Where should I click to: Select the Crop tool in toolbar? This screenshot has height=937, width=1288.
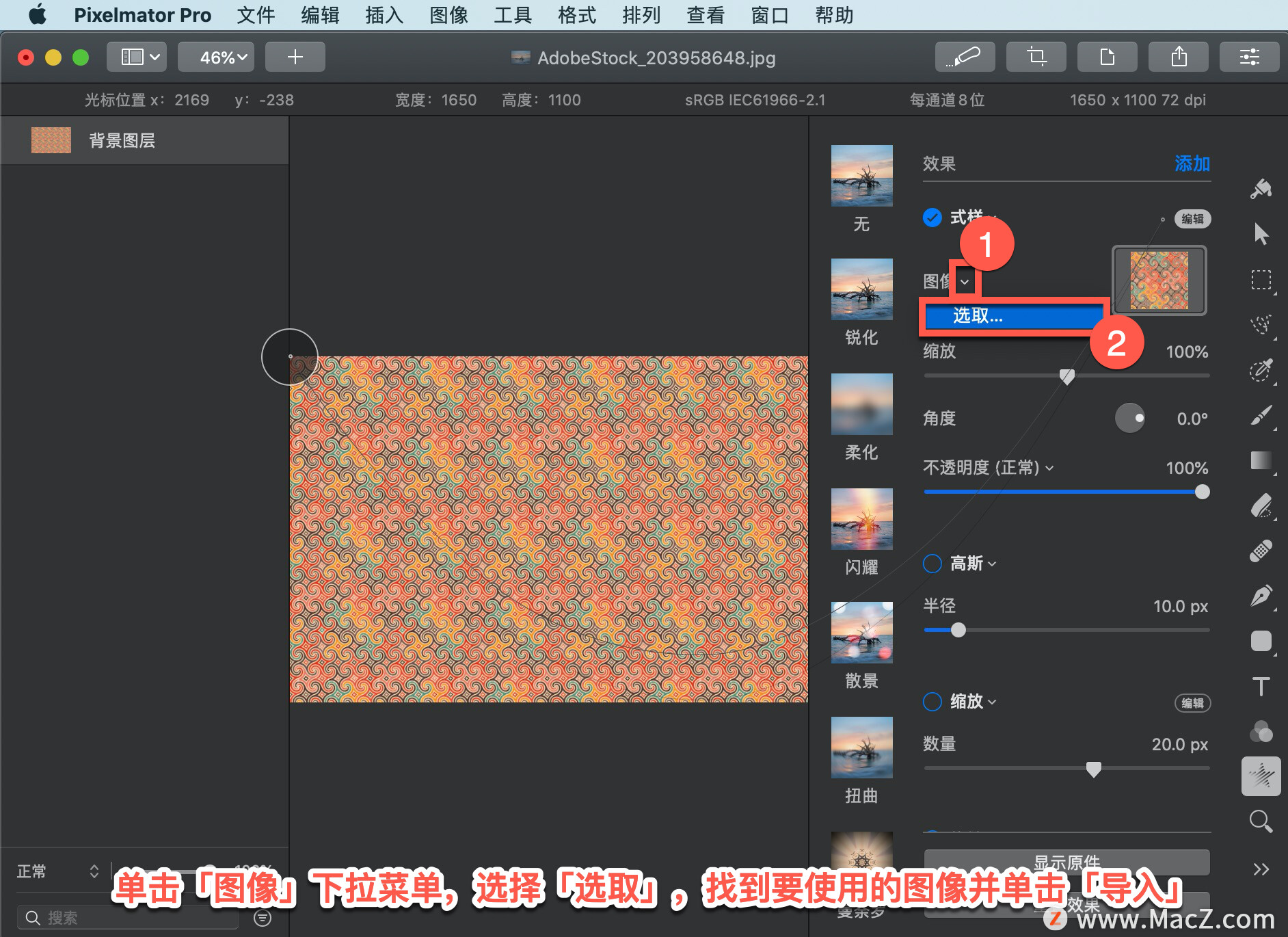(x=1036, y=57)
